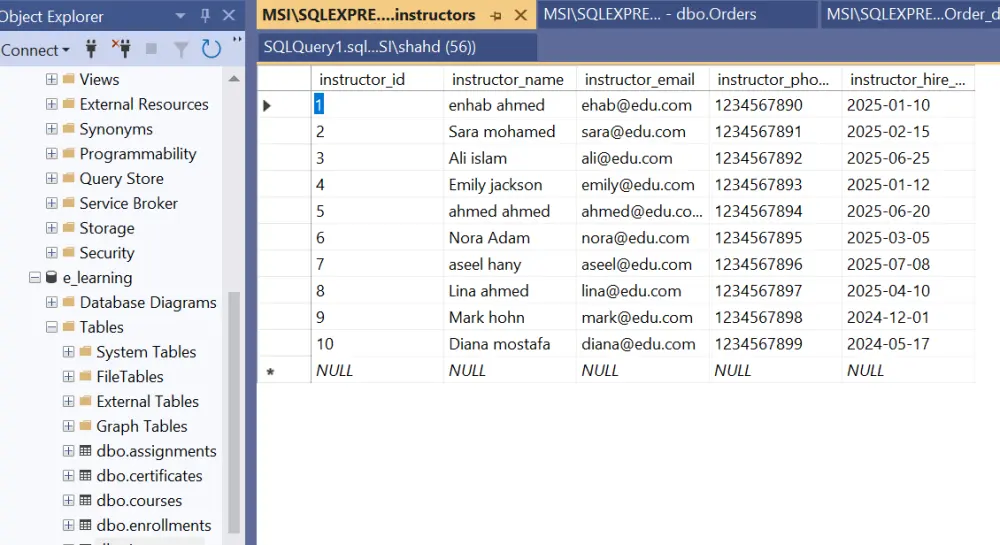This screenshot has width=1000, height=545.
Task: Select the new row marked with asterisk
Action: (284, 370)
